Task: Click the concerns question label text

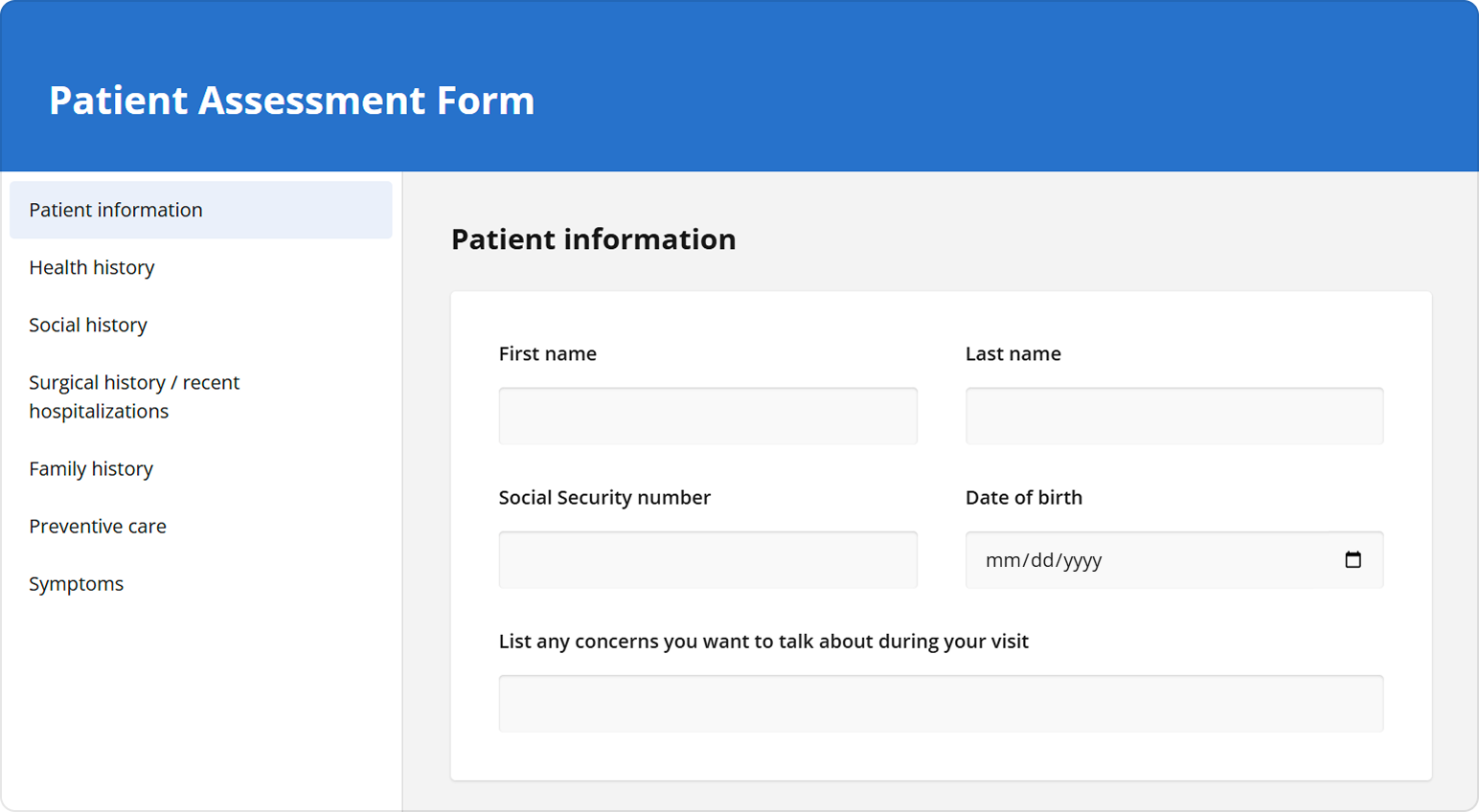Action: [762, 642]
